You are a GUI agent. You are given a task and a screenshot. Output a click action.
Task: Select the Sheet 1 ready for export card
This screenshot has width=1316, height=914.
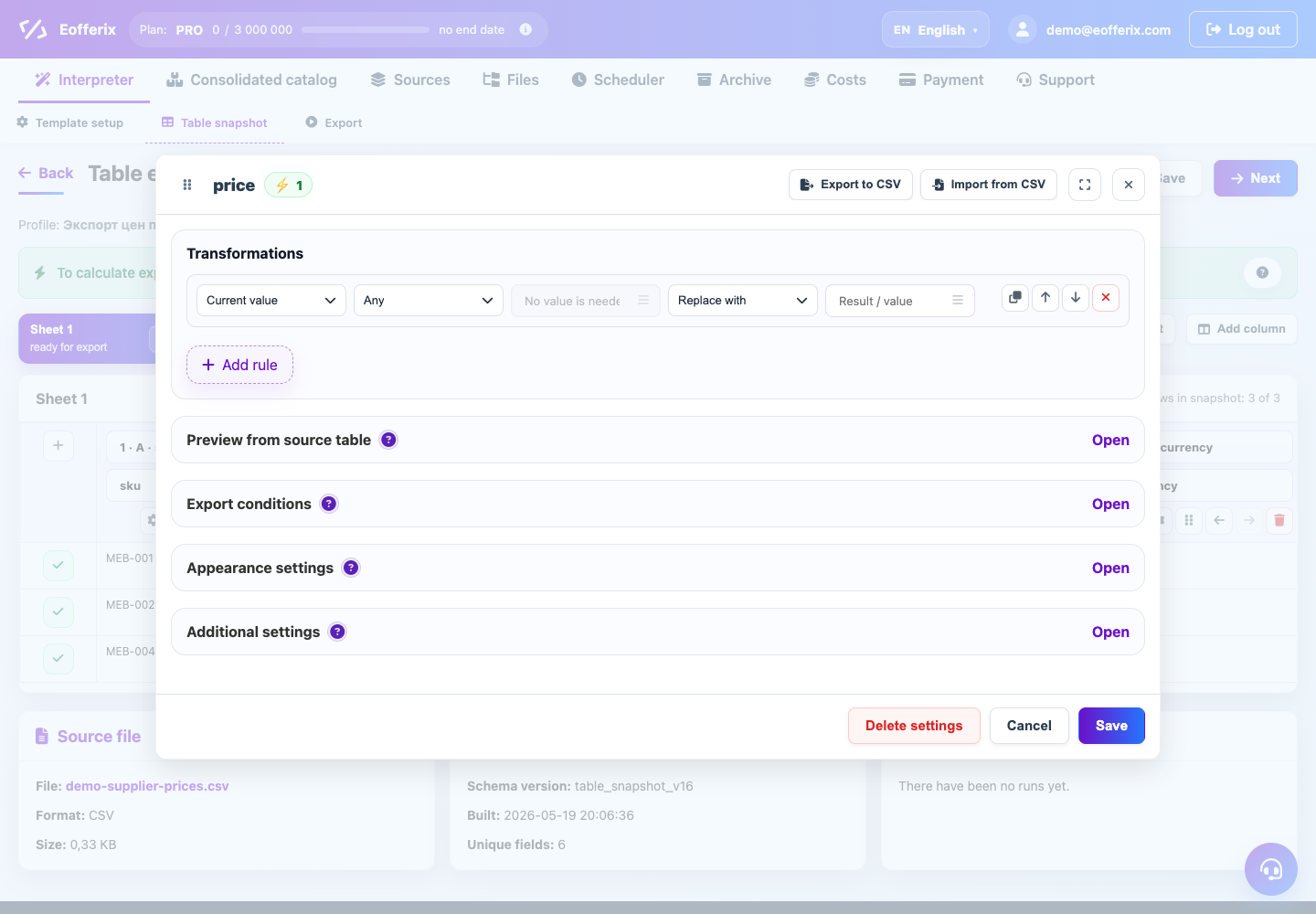(x=88, y=338)
